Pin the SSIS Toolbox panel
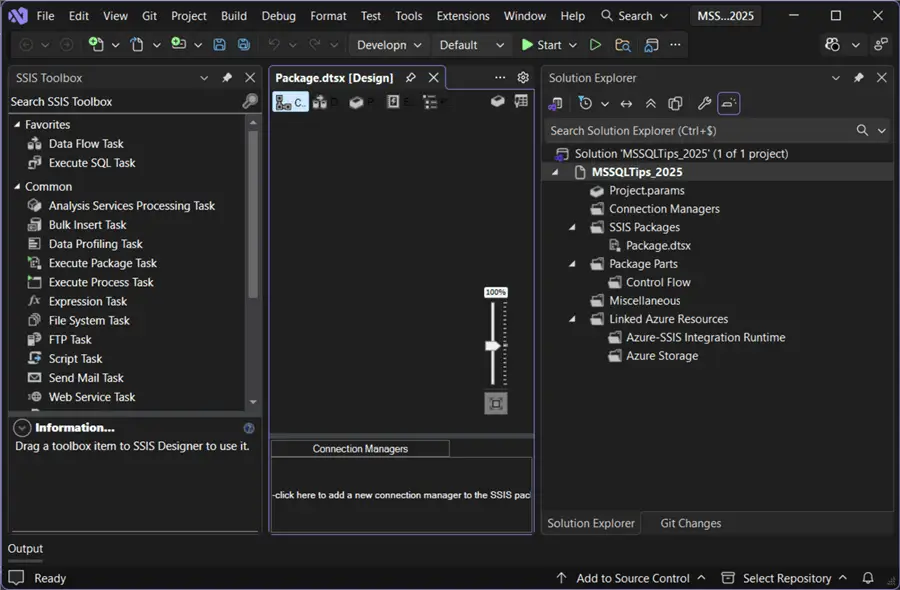This screenshot has height=590, width=900. (x=227, y=77)
